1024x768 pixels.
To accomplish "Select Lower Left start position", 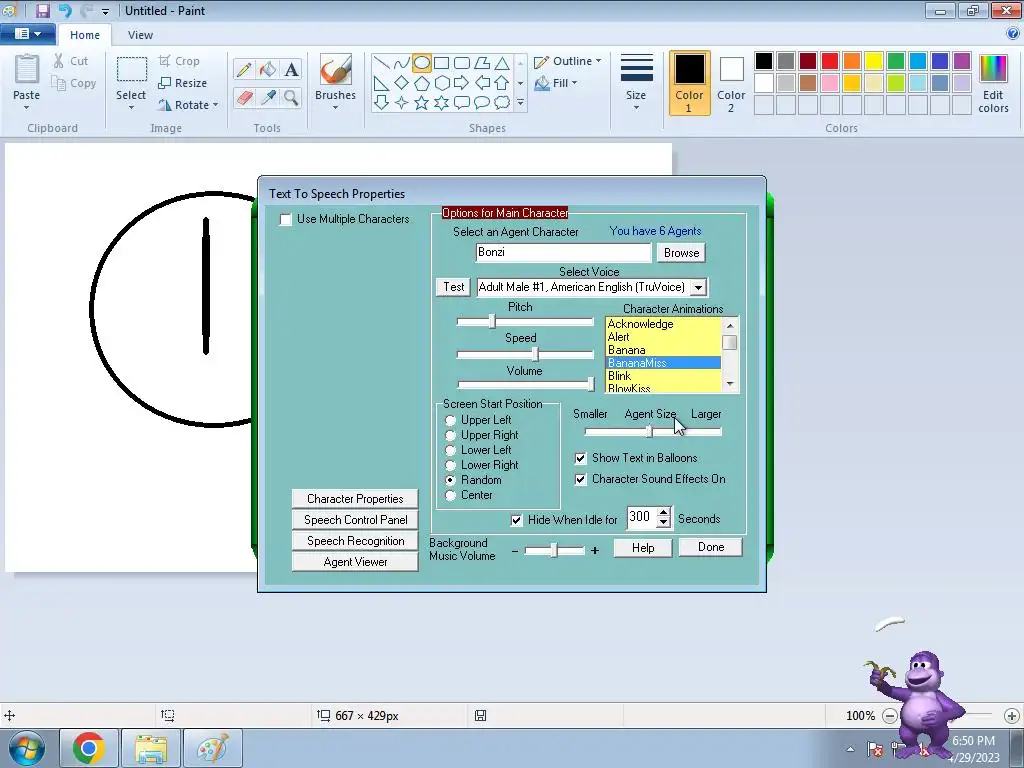I will tap(450, 450).
